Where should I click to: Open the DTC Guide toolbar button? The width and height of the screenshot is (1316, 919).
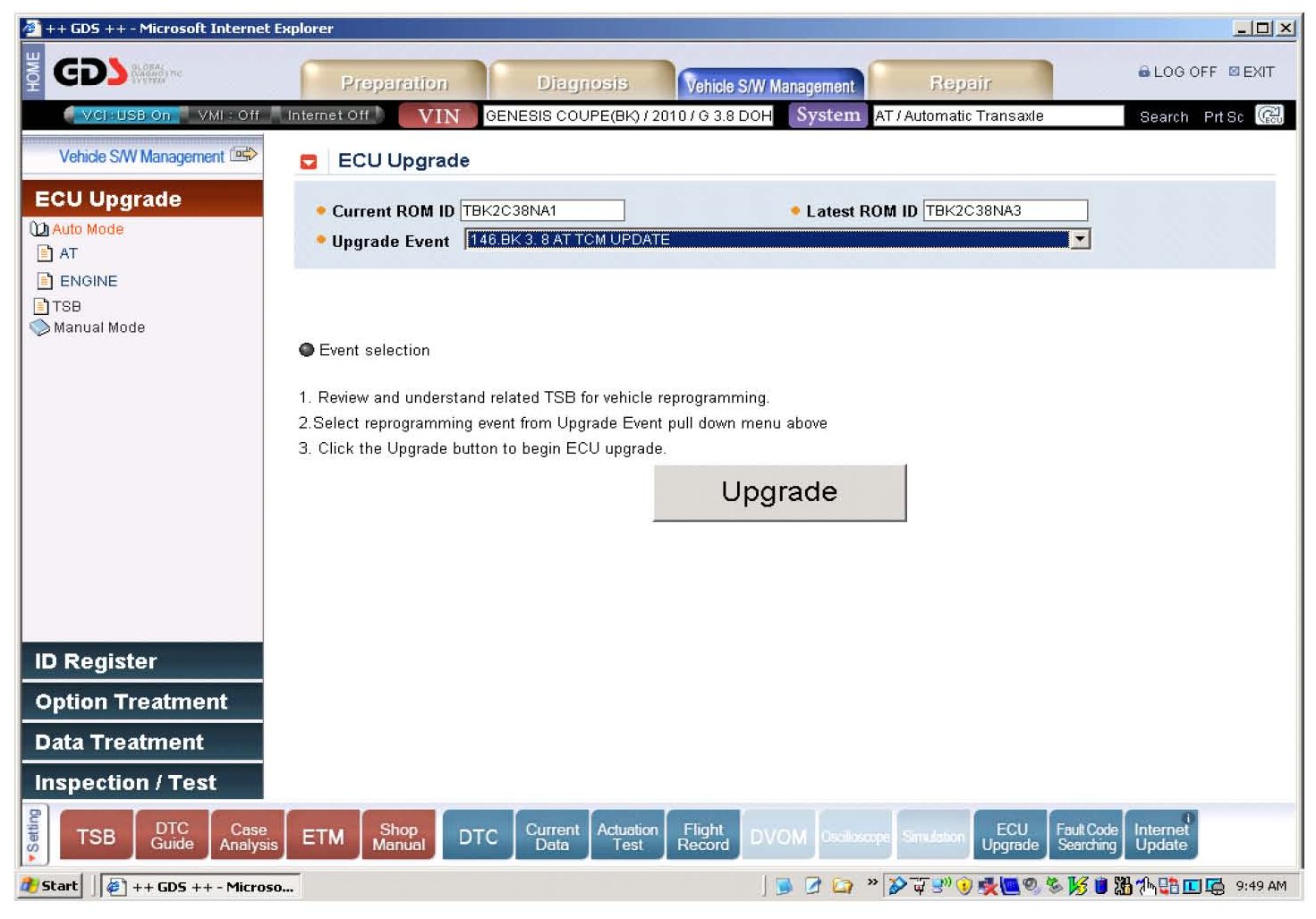point(172,837)
